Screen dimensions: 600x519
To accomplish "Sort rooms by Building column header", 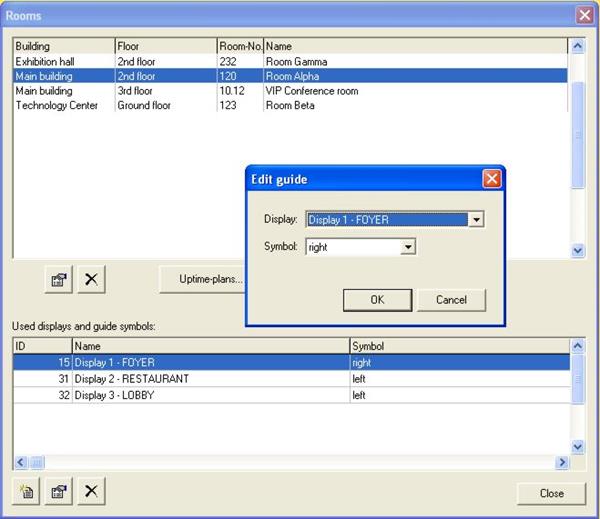I will coord(63,46).
